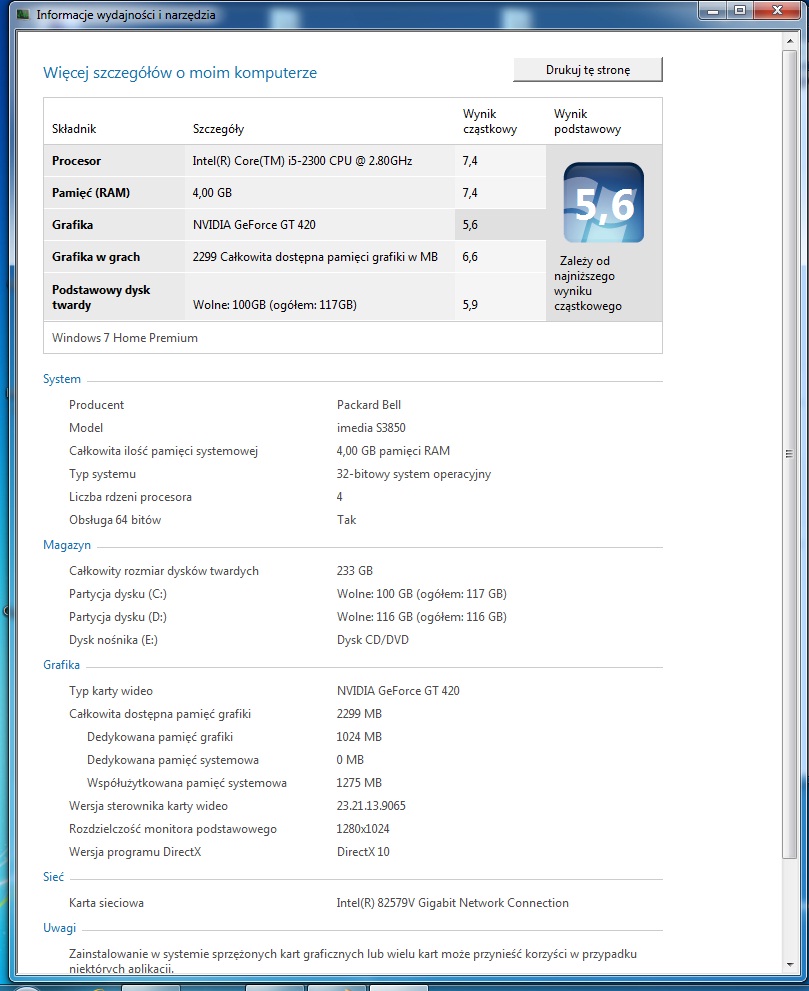Click '32-bitowy system operacyjny' value
The height and width of the screenshot is (991, 809).
click(413, 473)
